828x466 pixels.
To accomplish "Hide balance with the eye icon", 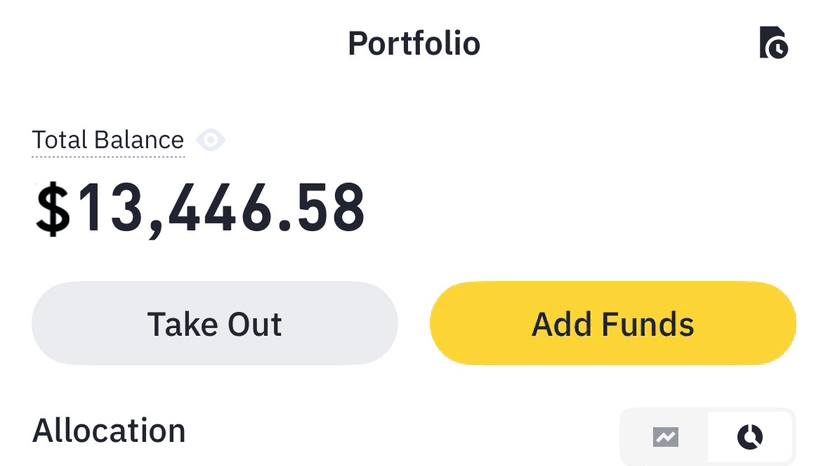I will point(210,140).
